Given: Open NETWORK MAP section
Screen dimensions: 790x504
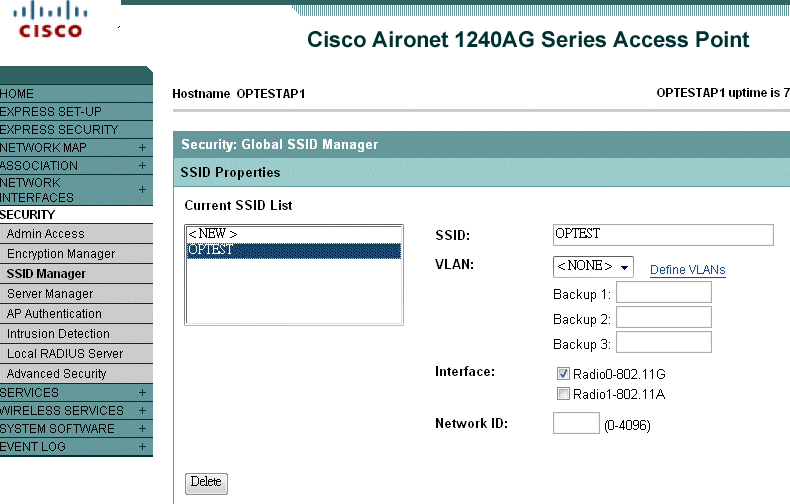Looking at the screenshot, I should tap(43, 148).
